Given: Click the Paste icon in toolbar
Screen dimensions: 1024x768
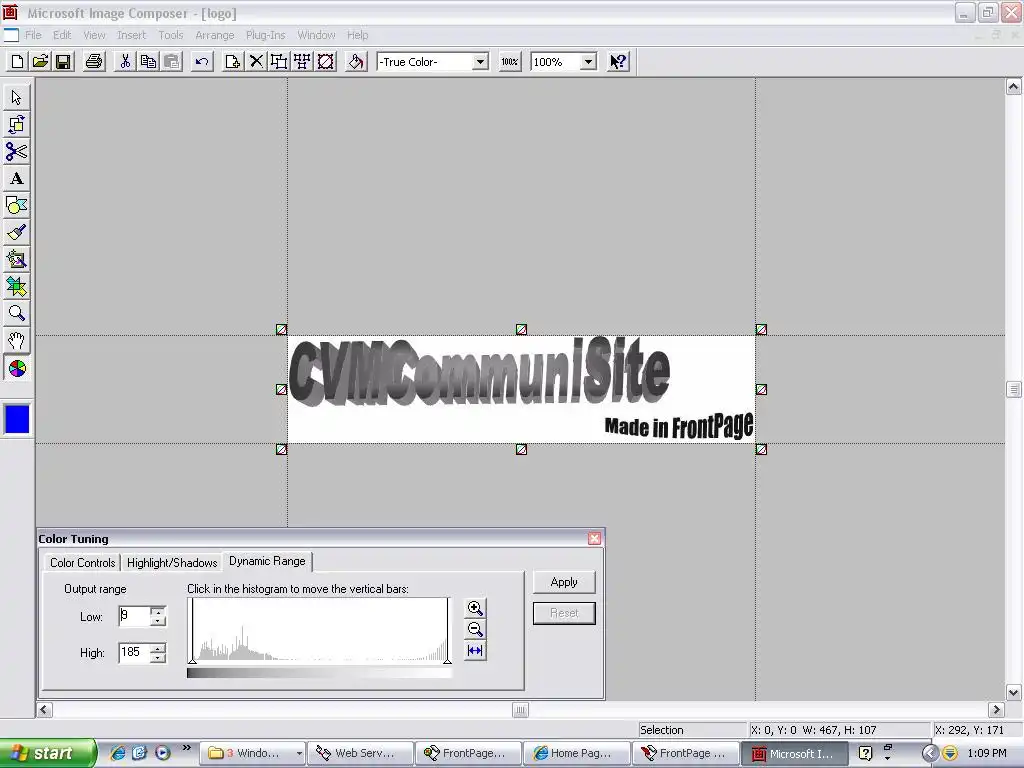Looking at the screenshot, I should pos(172,62).
